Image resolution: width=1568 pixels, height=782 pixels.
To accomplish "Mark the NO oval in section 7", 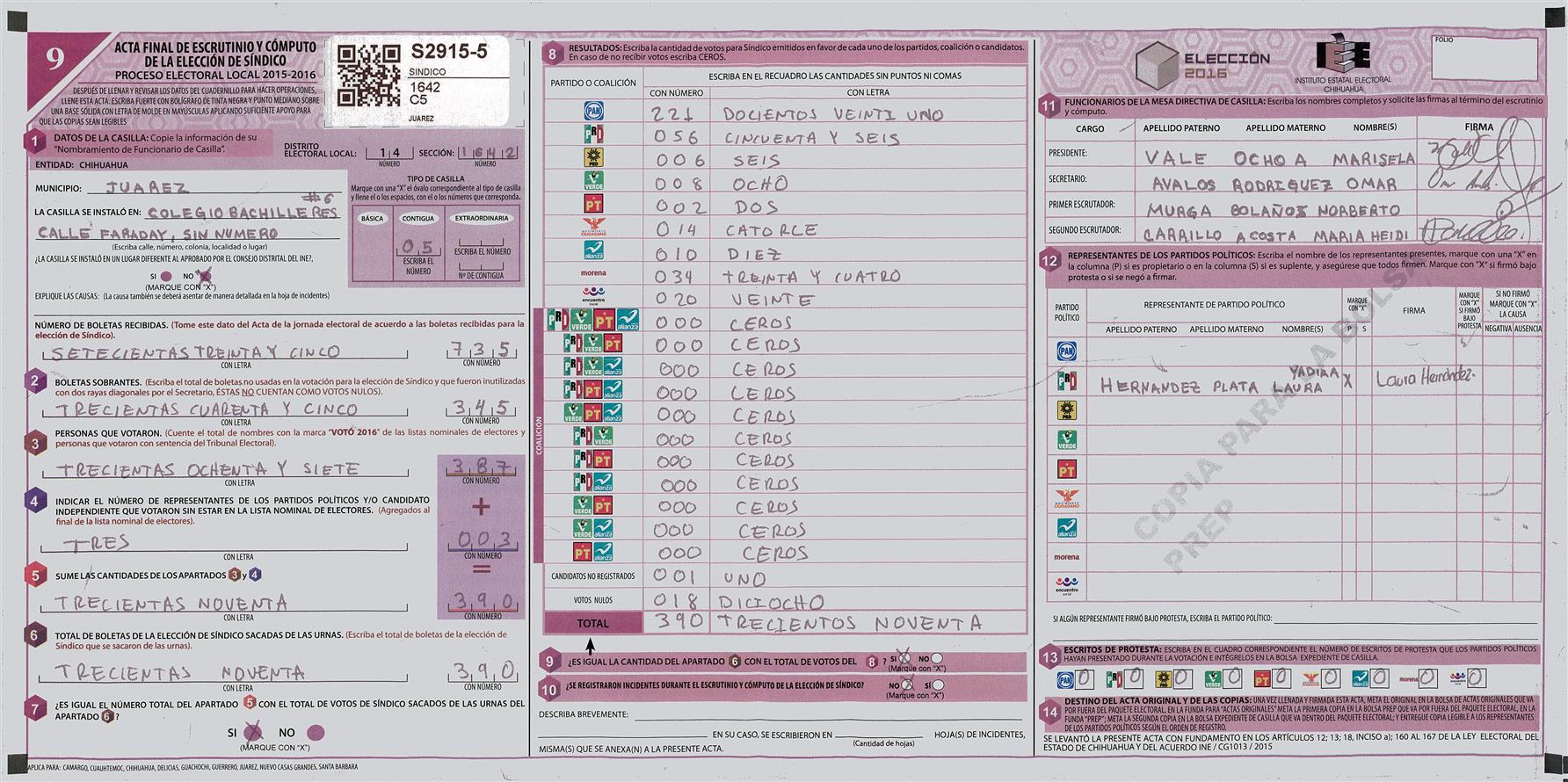I will [x=316, y=733].
